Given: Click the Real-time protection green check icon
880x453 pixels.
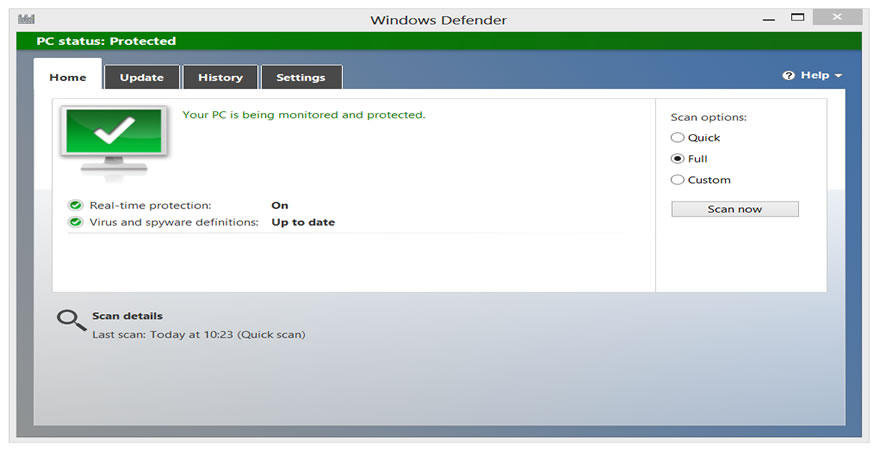Looking at the screenshot, I should click(75, 205).
